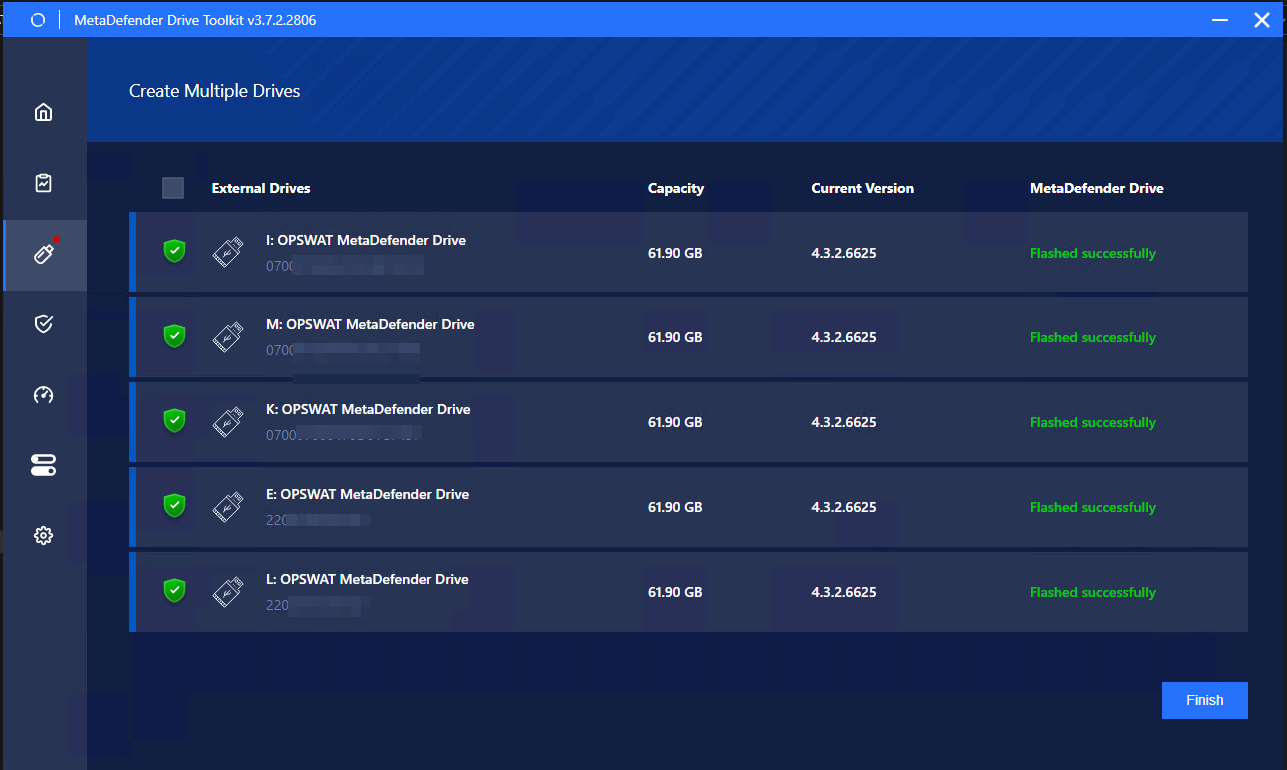Click the serial number under drive E:
1287x770 pixels.
coord(319,520)
